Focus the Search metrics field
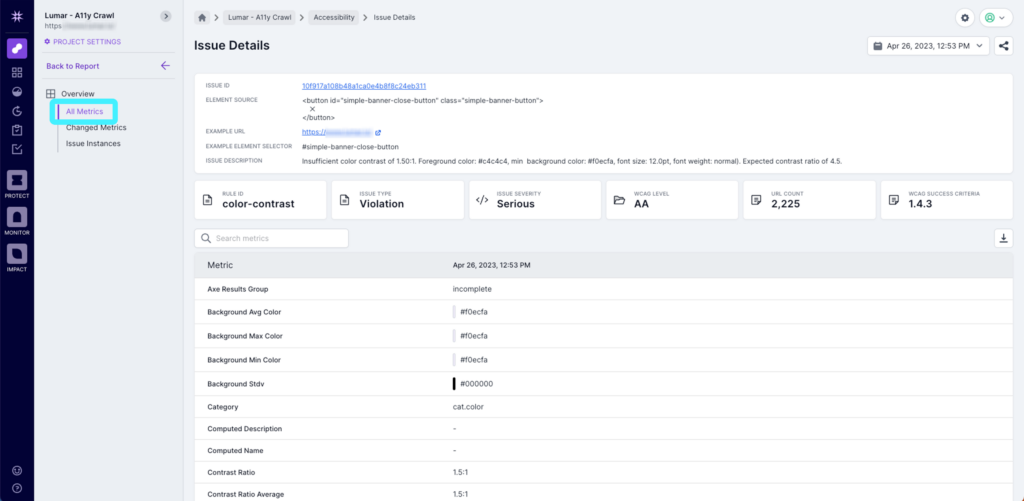Viewport: 1024px width, 501px height. (x=271, y=238)
